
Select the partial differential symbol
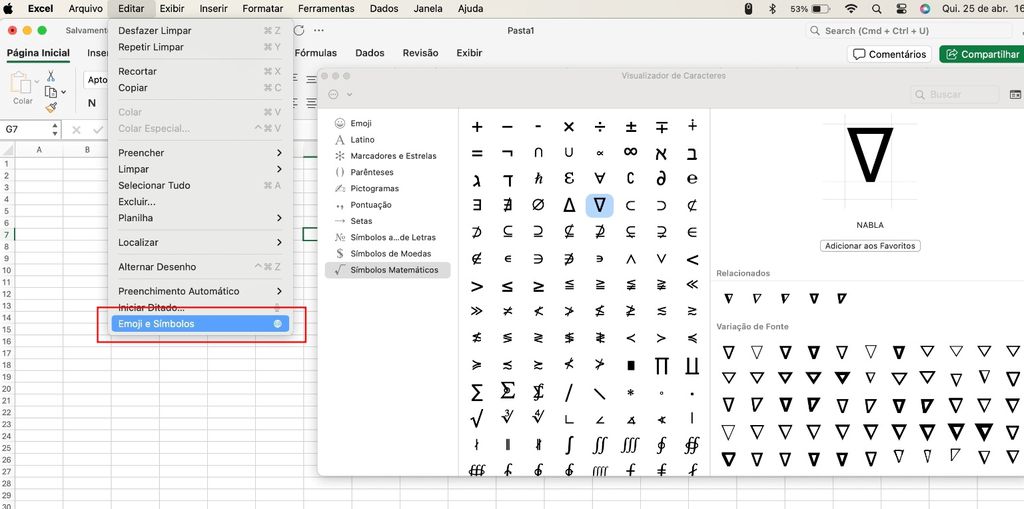662,178
